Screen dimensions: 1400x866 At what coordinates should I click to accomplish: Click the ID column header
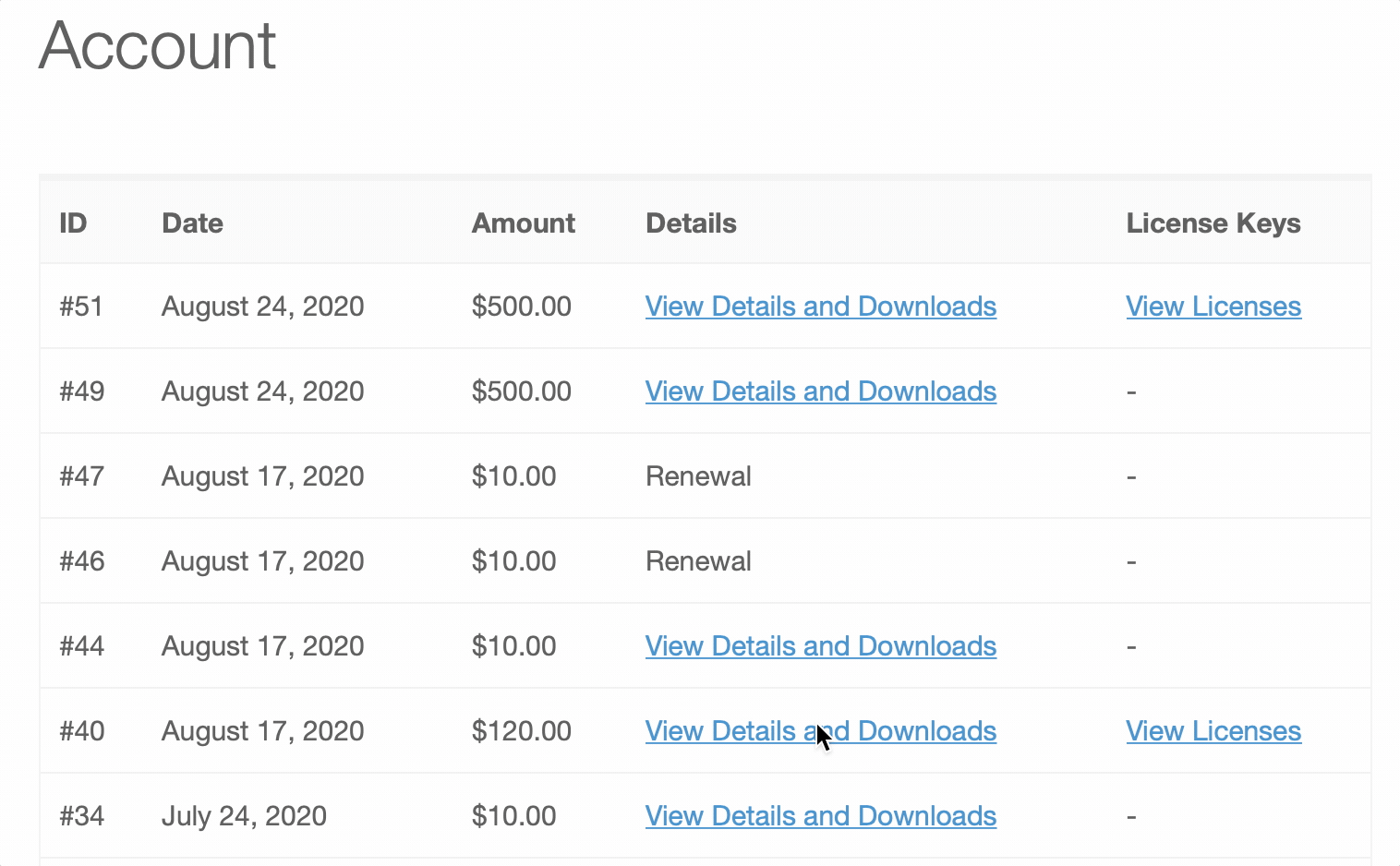tap(73, 223)
